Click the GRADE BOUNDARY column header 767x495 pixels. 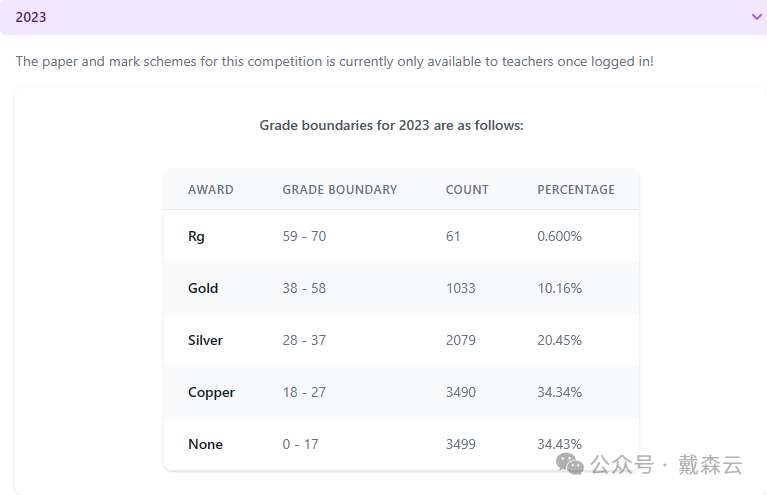340,190
